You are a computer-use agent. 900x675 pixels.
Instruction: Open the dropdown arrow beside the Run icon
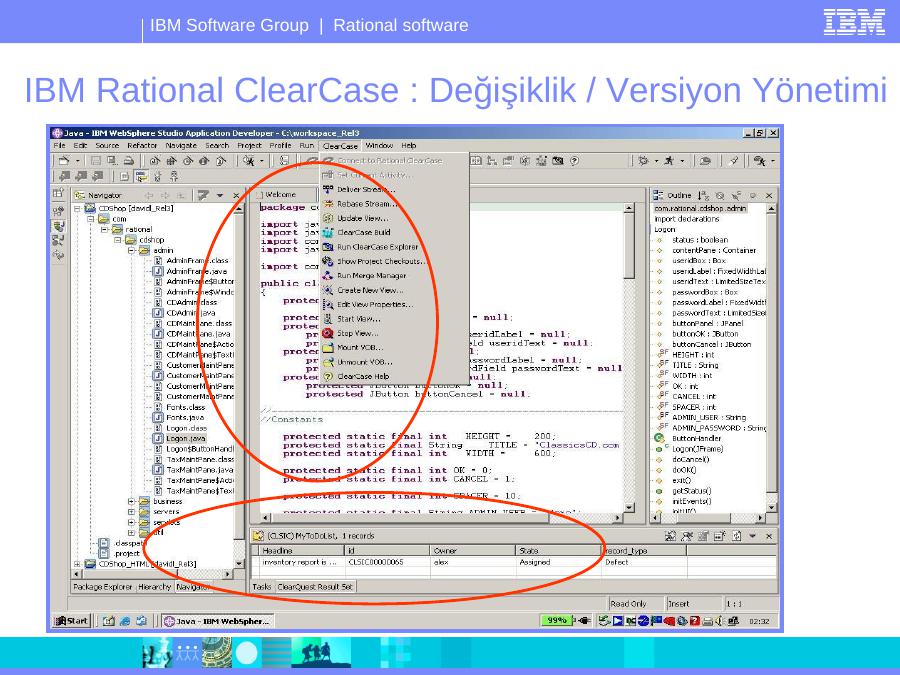(x=682, y=161)
